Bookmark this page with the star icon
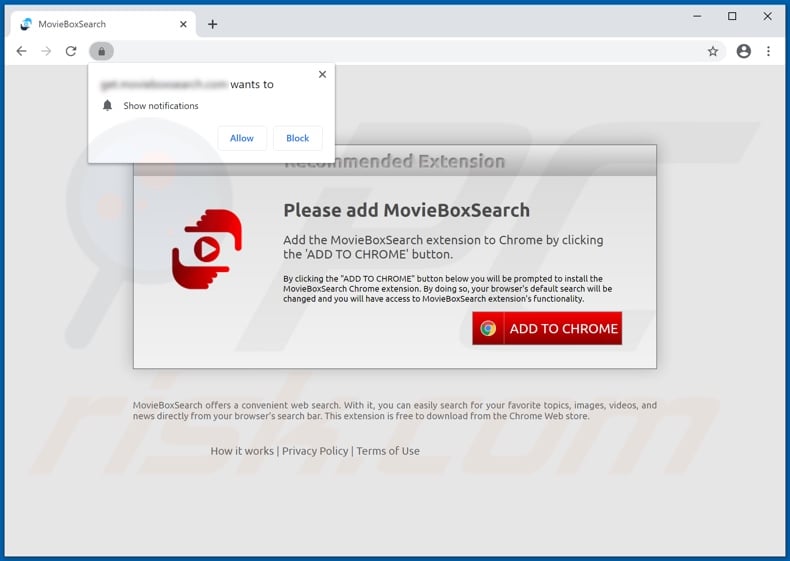 point(713,51)
